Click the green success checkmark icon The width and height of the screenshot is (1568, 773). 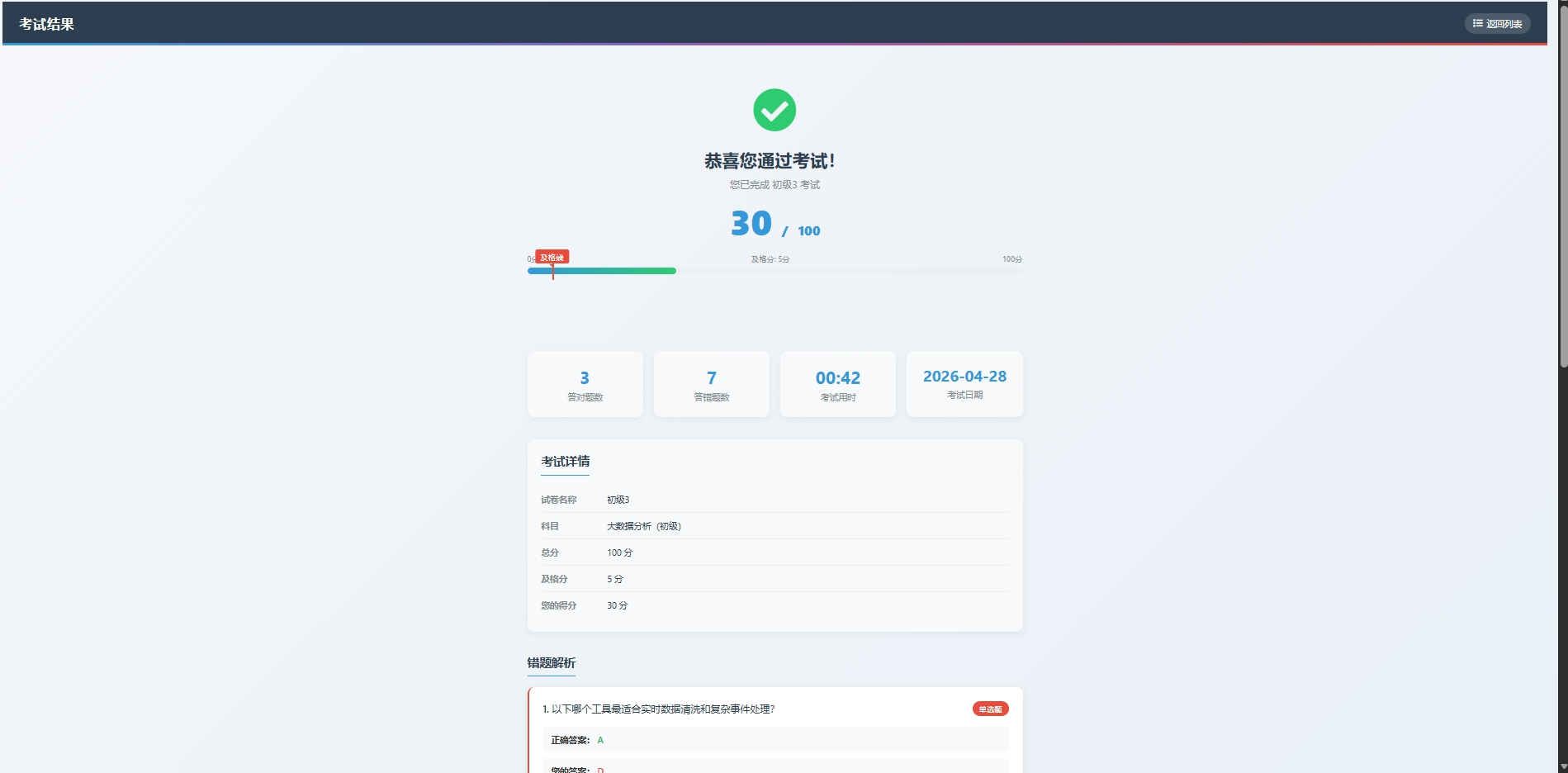(x=773, y=108)
